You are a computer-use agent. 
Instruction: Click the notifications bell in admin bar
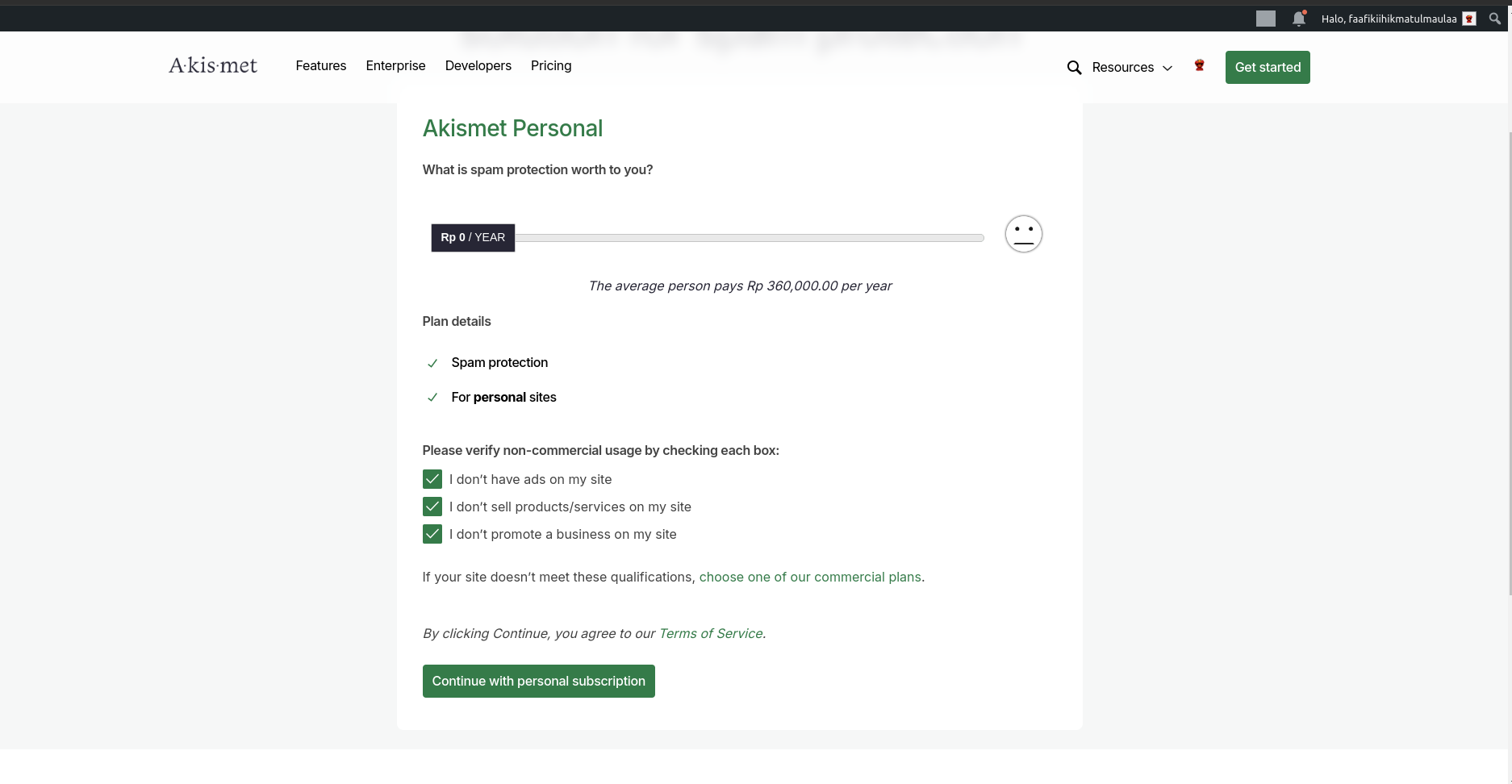click(1298, 19)
